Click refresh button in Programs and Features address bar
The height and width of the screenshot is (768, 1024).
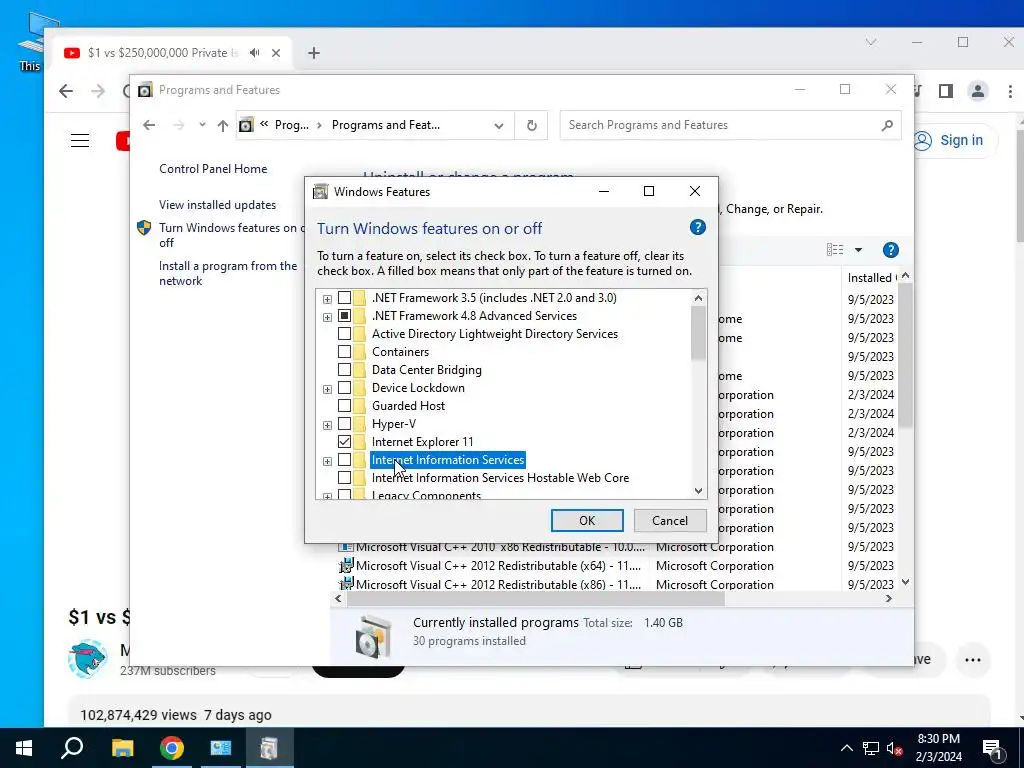tap(532, 125)
